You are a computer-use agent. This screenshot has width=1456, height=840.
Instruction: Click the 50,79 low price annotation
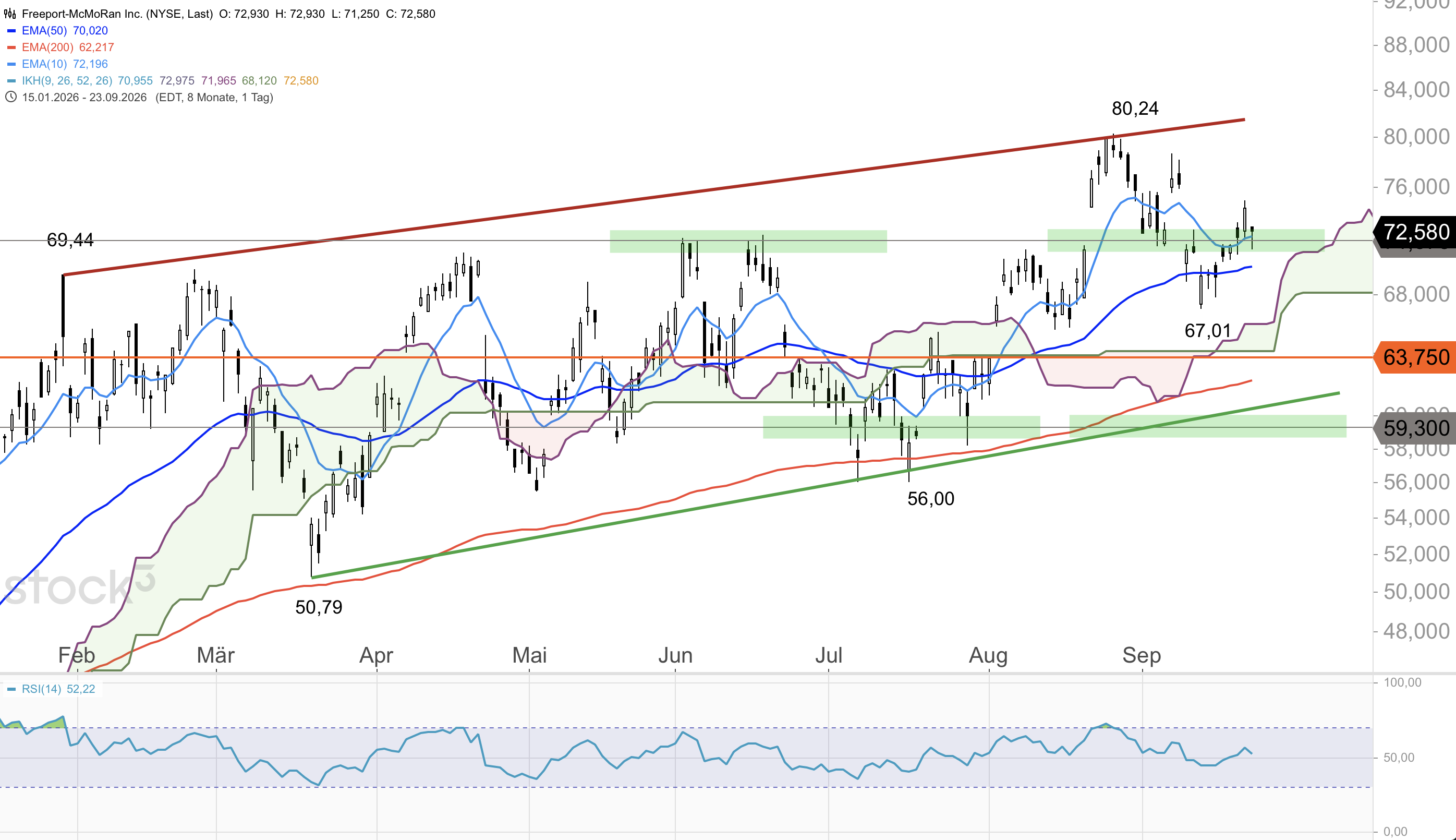click(x=318, y=607)
